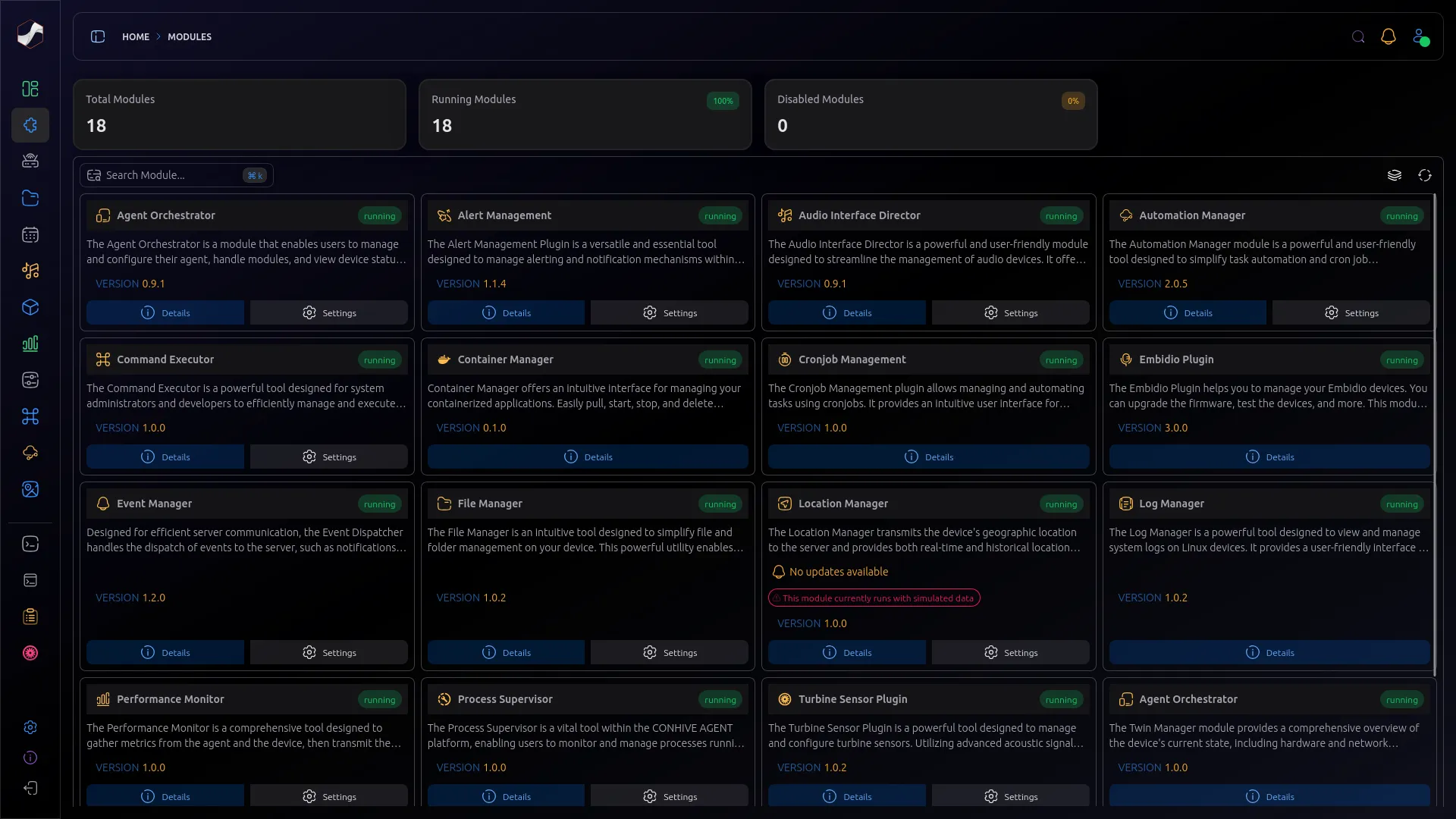This screenshot has height=819, width=1456.
Task: Toggle the refresh modules button
Action: [1425, 174]
